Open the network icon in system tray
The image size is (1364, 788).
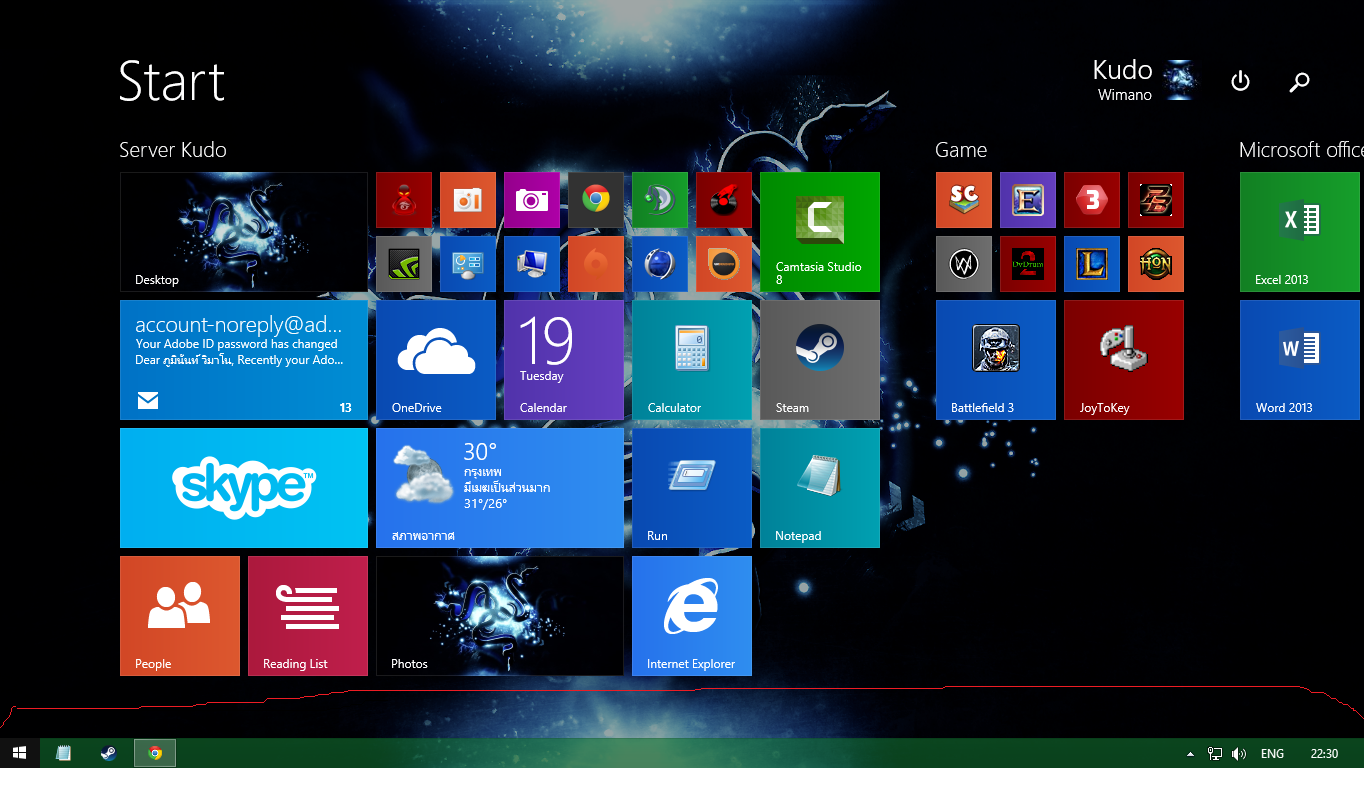tap(1215, 754)
